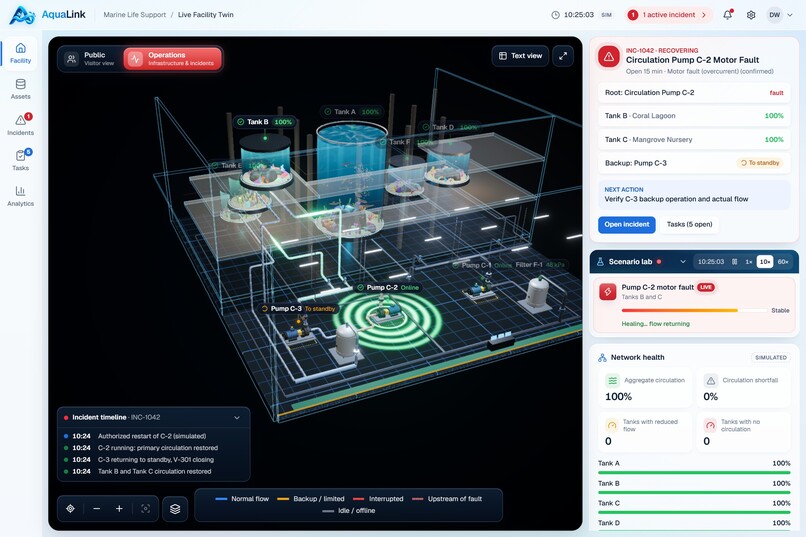Viewport: 806px width, 537px height.
Task: Toggle the Text view mode
Action: 520,56
